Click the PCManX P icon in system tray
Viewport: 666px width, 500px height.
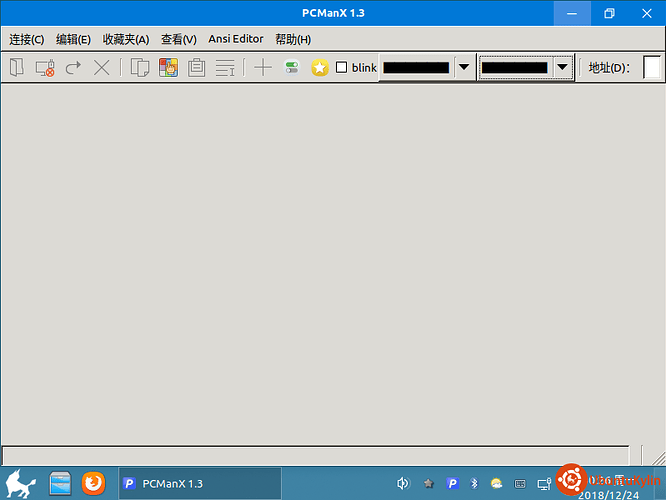452,483
